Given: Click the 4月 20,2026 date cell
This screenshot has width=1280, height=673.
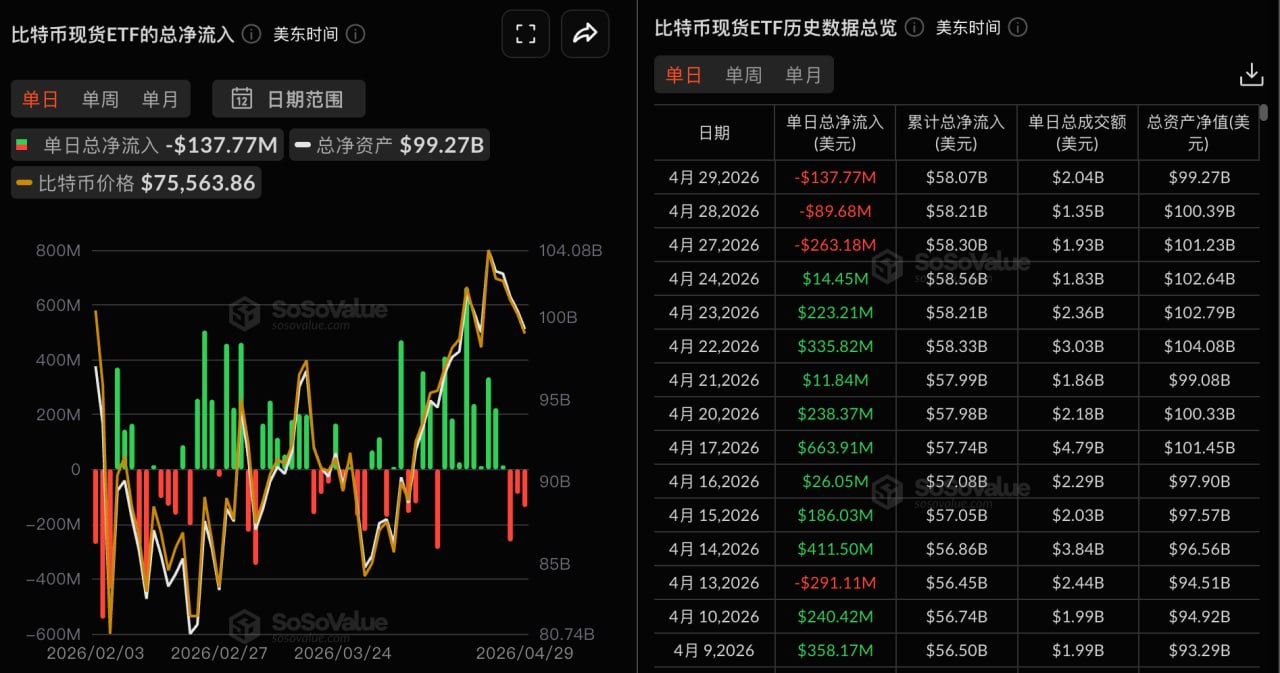Looking at the screenshot, I should [714, 414].
